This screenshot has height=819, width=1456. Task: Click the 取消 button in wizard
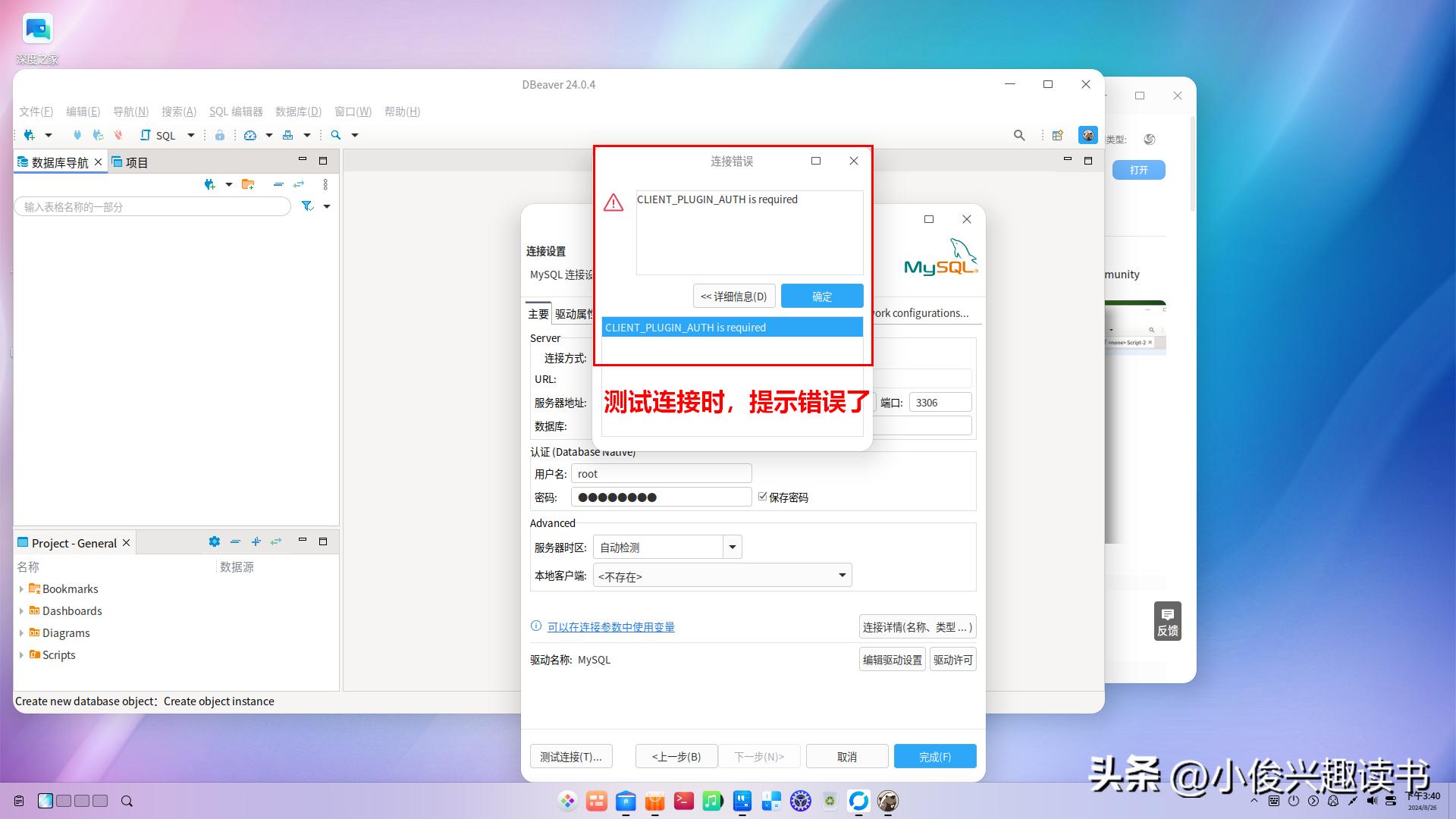click(x=847, y=756)
